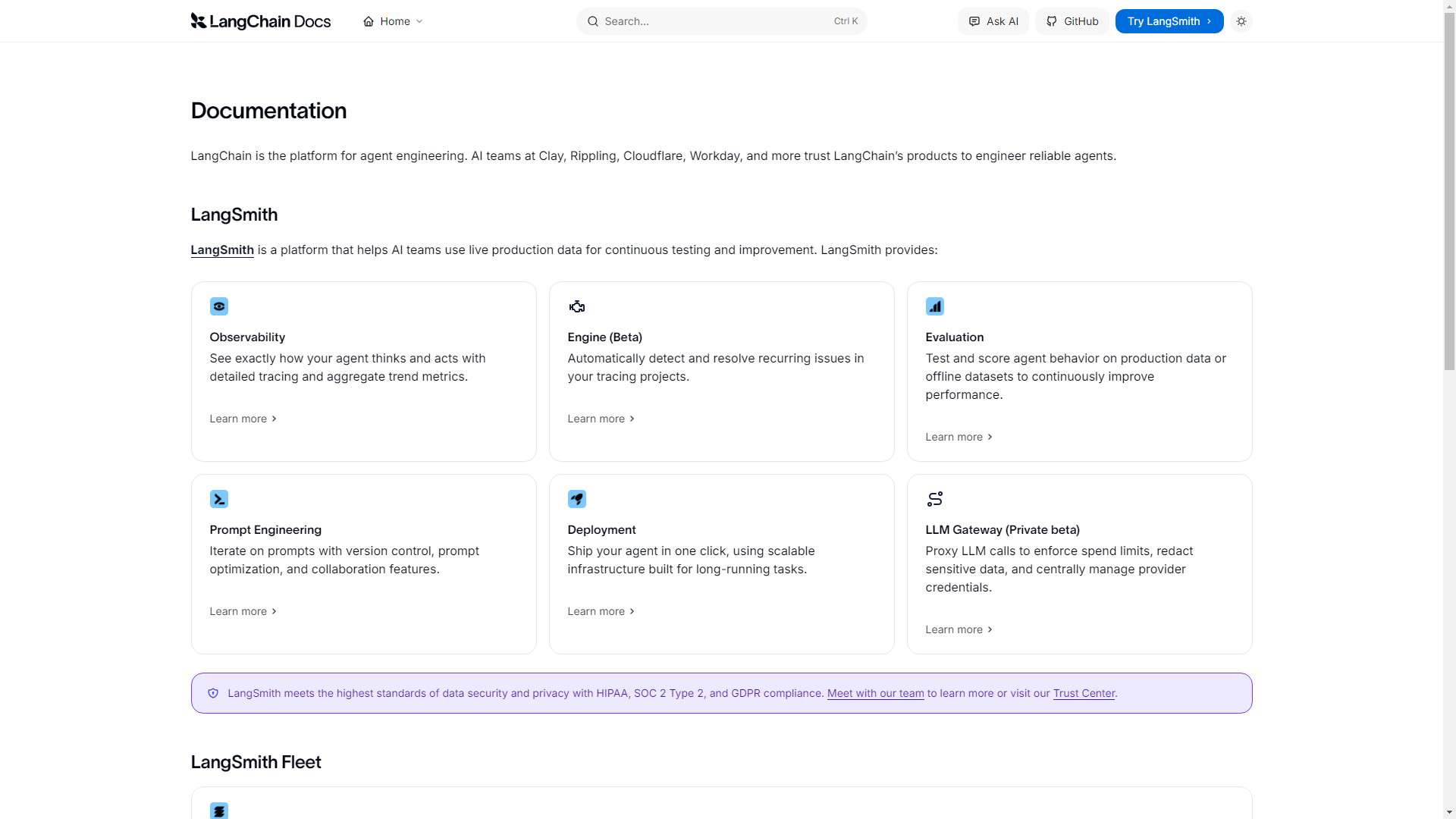Image resolution: width=1456 pixels, height=819 pixels.
Task: Open the Evaluation card title
Action: (x=954, y=337)
